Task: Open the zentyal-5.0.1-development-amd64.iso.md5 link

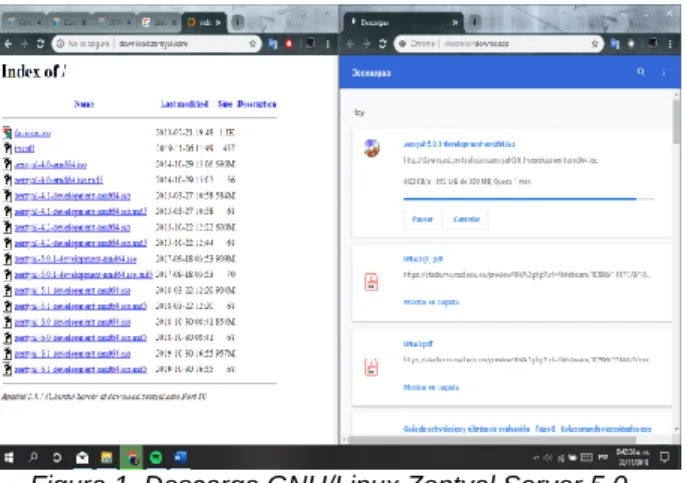Action: [x=84, y=275]
